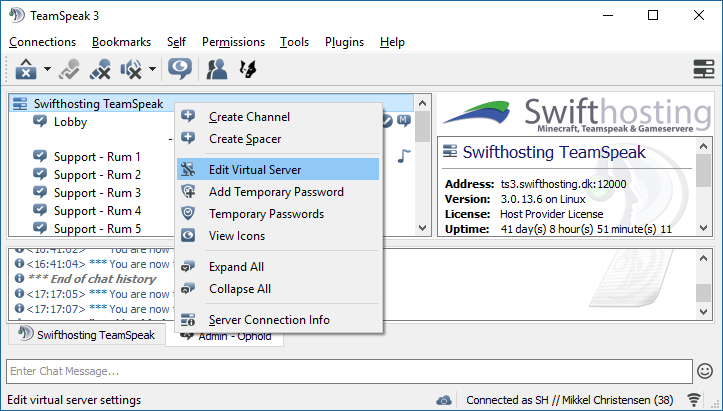Switch to Swifthosting TeamSpeak chat tab

[x=87, y=334]
